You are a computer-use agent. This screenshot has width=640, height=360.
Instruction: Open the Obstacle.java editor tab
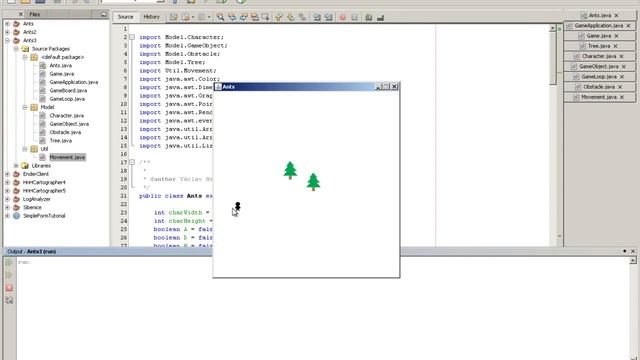tap(599, 87)
